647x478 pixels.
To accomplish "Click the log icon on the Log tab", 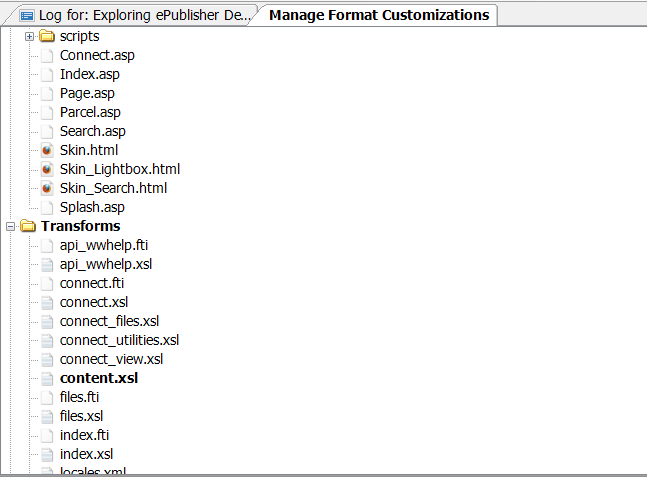I will coord(27,15).
